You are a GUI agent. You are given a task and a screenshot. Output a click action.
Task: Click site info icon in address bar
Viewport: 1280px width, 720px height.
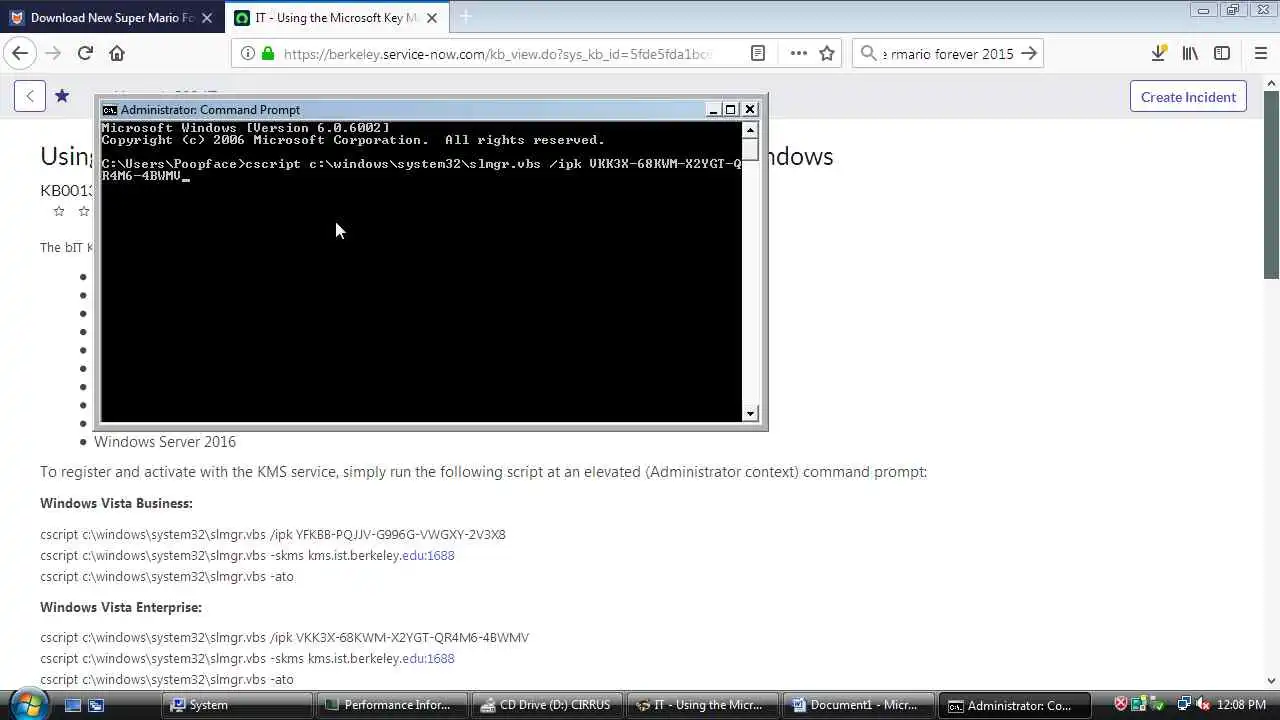pyautogui.click(x=248, y=54)
